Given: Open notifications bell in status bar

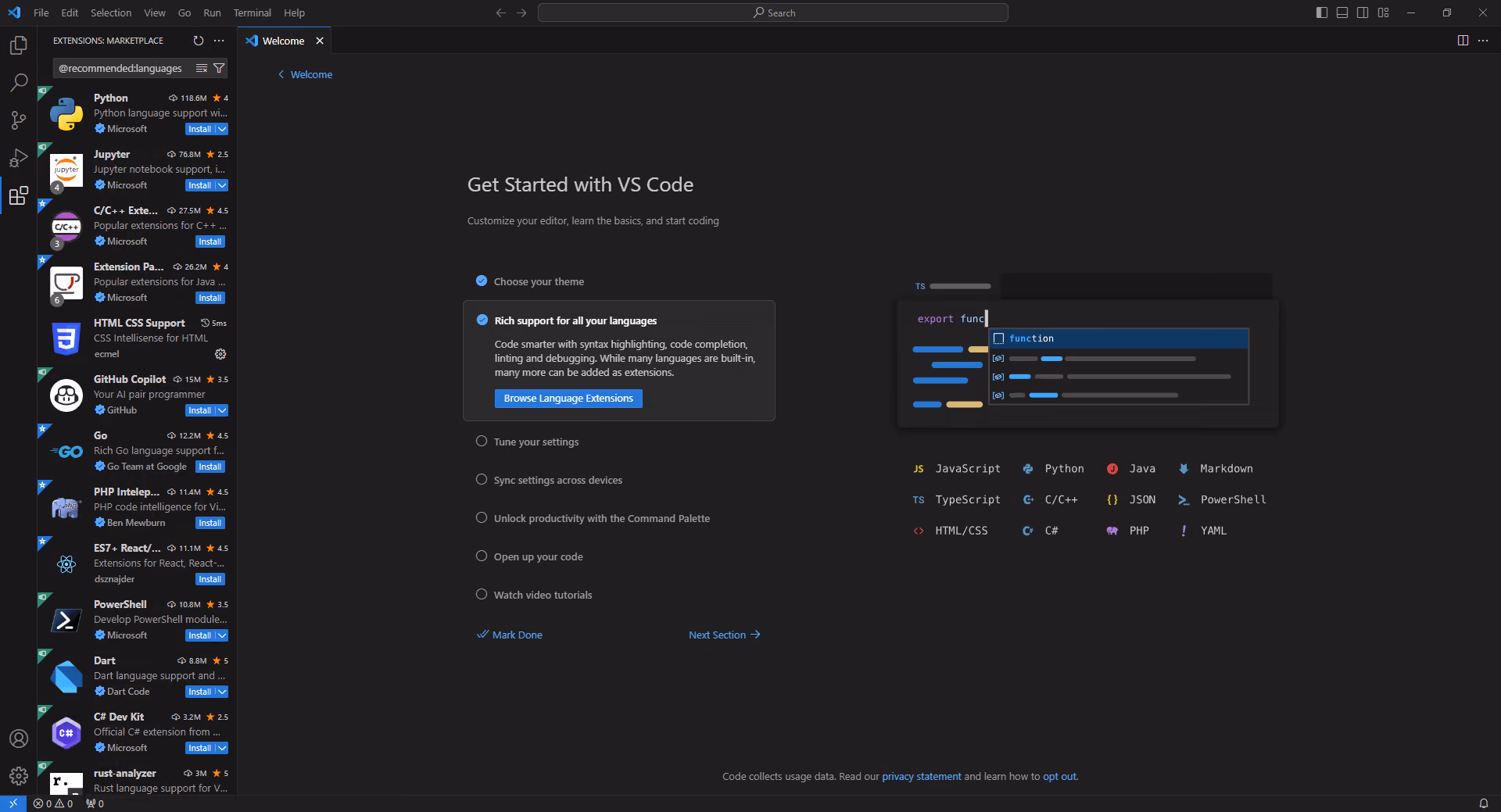Looking at the screenshot, I should 1483,803.
